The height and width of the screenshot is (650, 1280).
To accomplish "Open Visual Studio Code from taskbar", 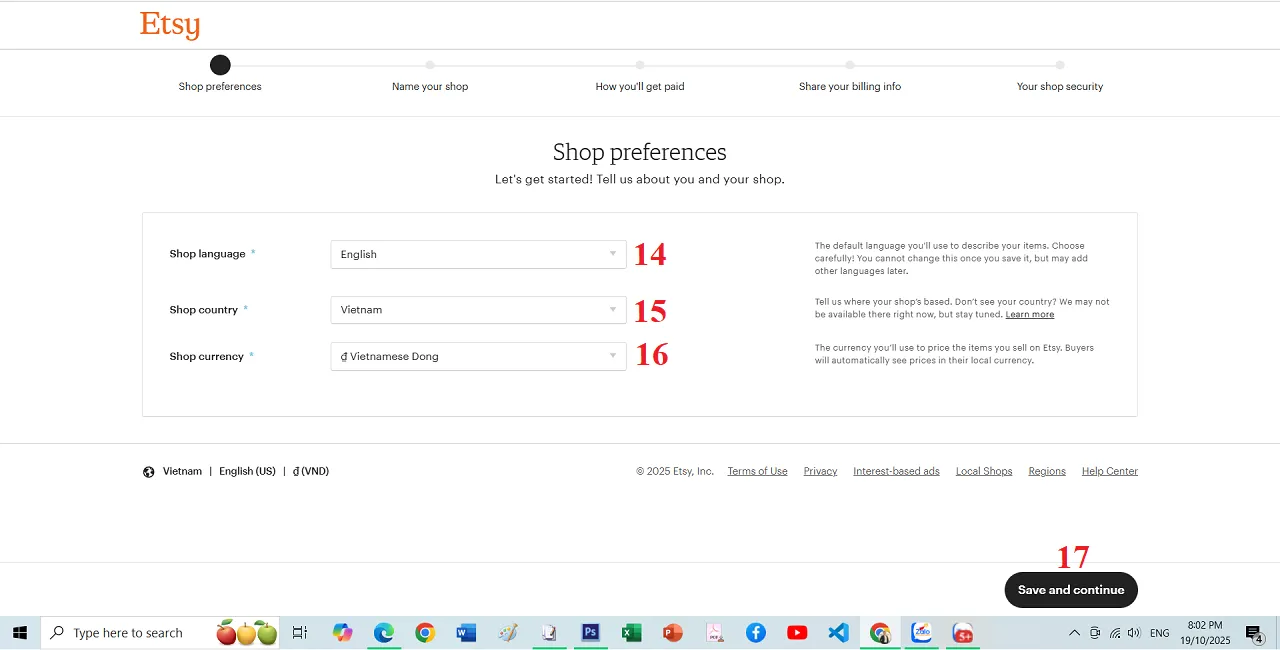I will (838, 633).
